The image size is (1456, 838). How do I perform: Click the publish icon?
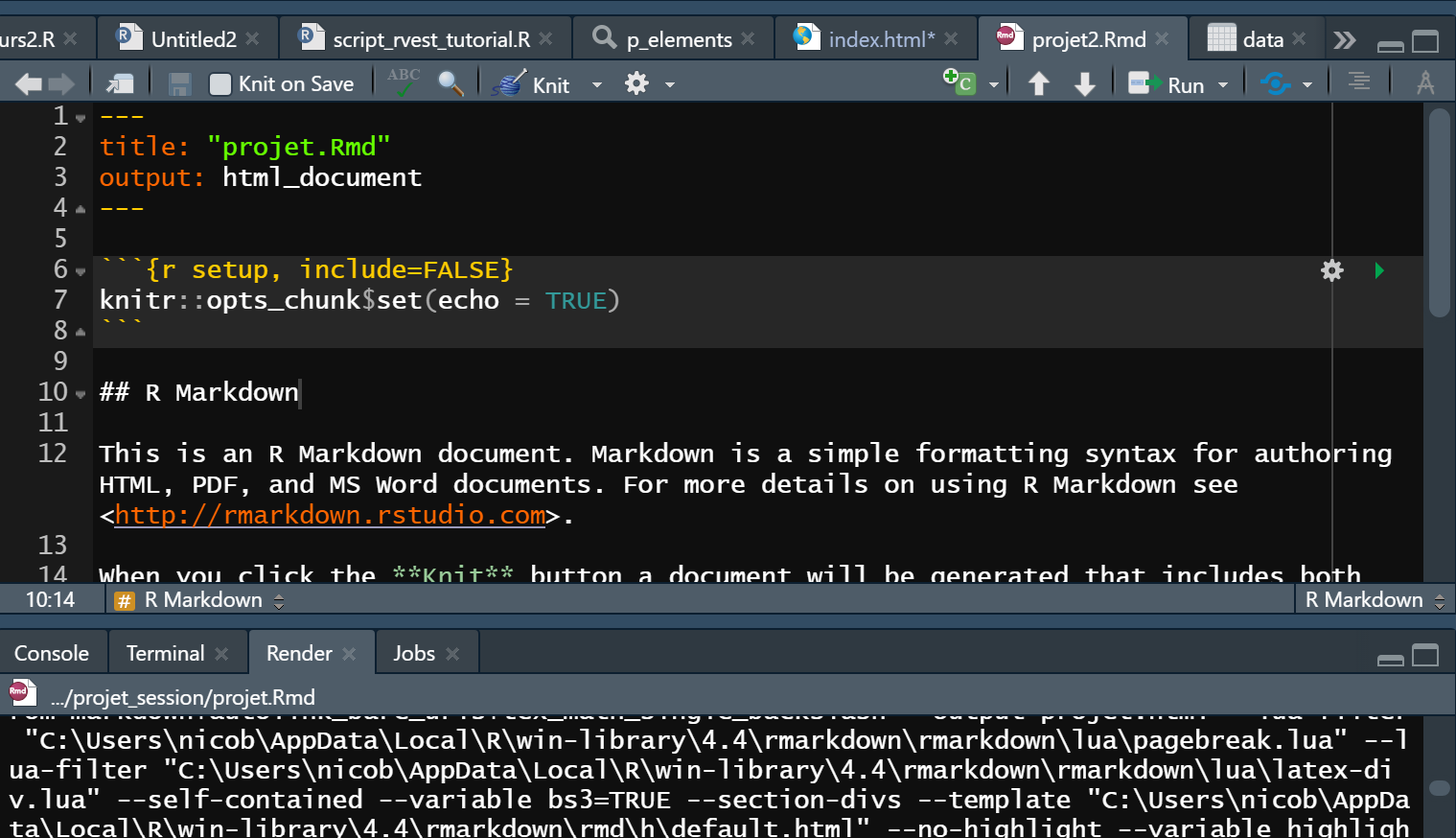pyautogui.click(x=1275, y=84)
